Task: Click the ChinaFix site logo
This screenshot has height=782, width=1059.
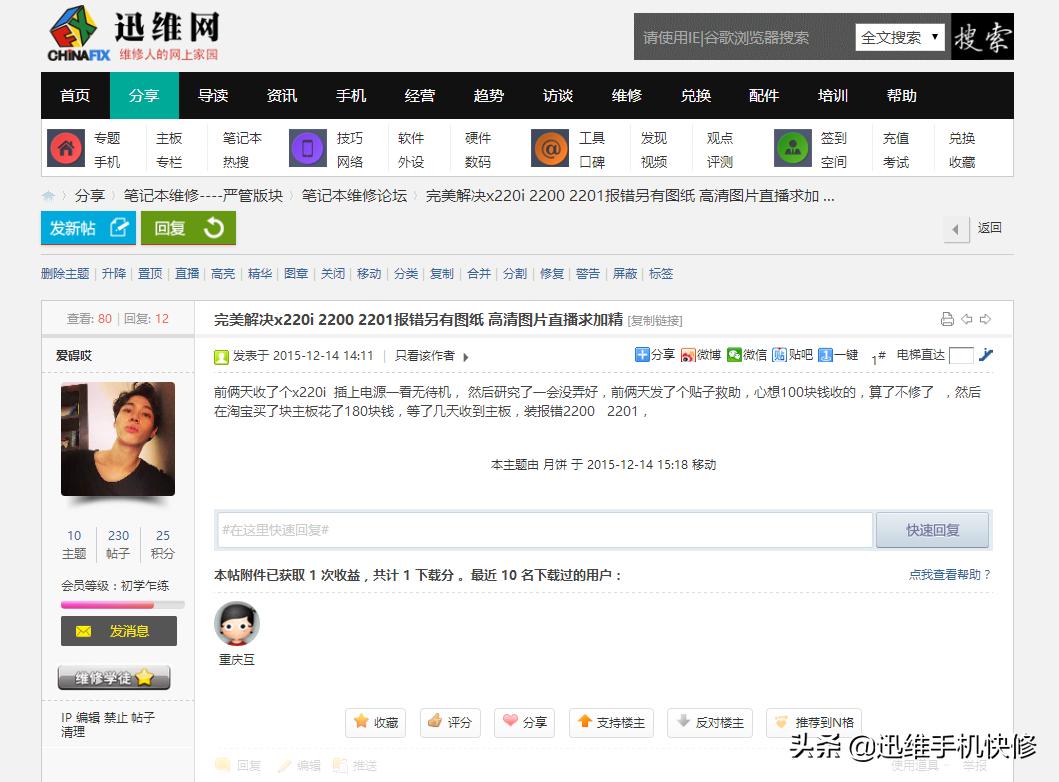Action: point(133,34)
